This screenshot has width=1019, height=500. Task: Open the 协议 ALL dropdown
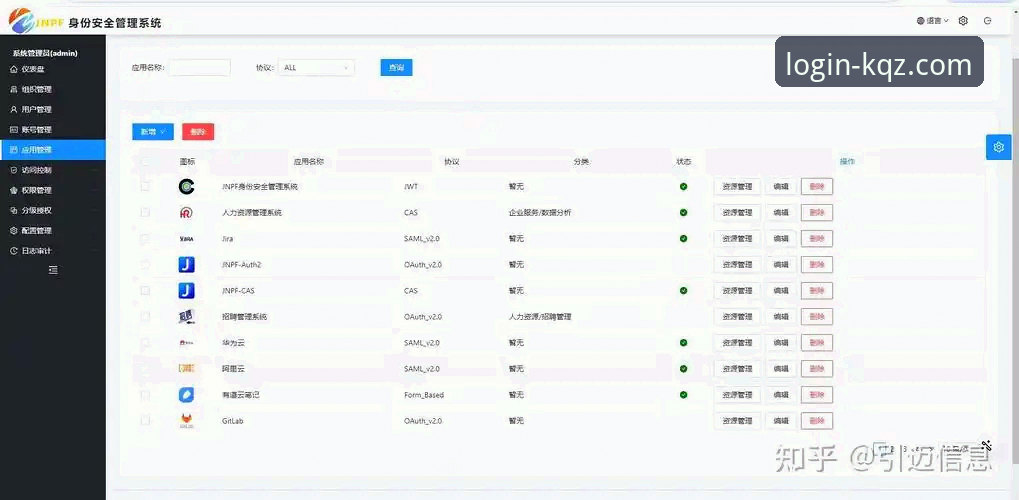316,68
